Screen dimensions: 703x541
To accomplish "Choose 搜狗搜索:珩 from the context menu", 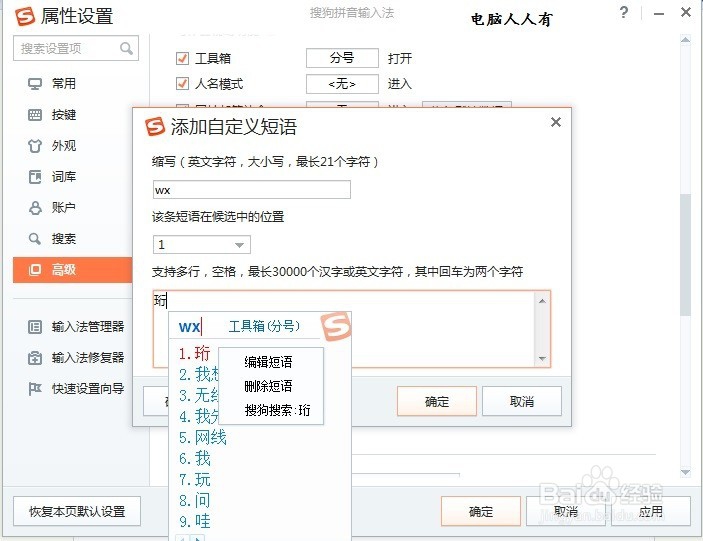I will tap(277, 410).
